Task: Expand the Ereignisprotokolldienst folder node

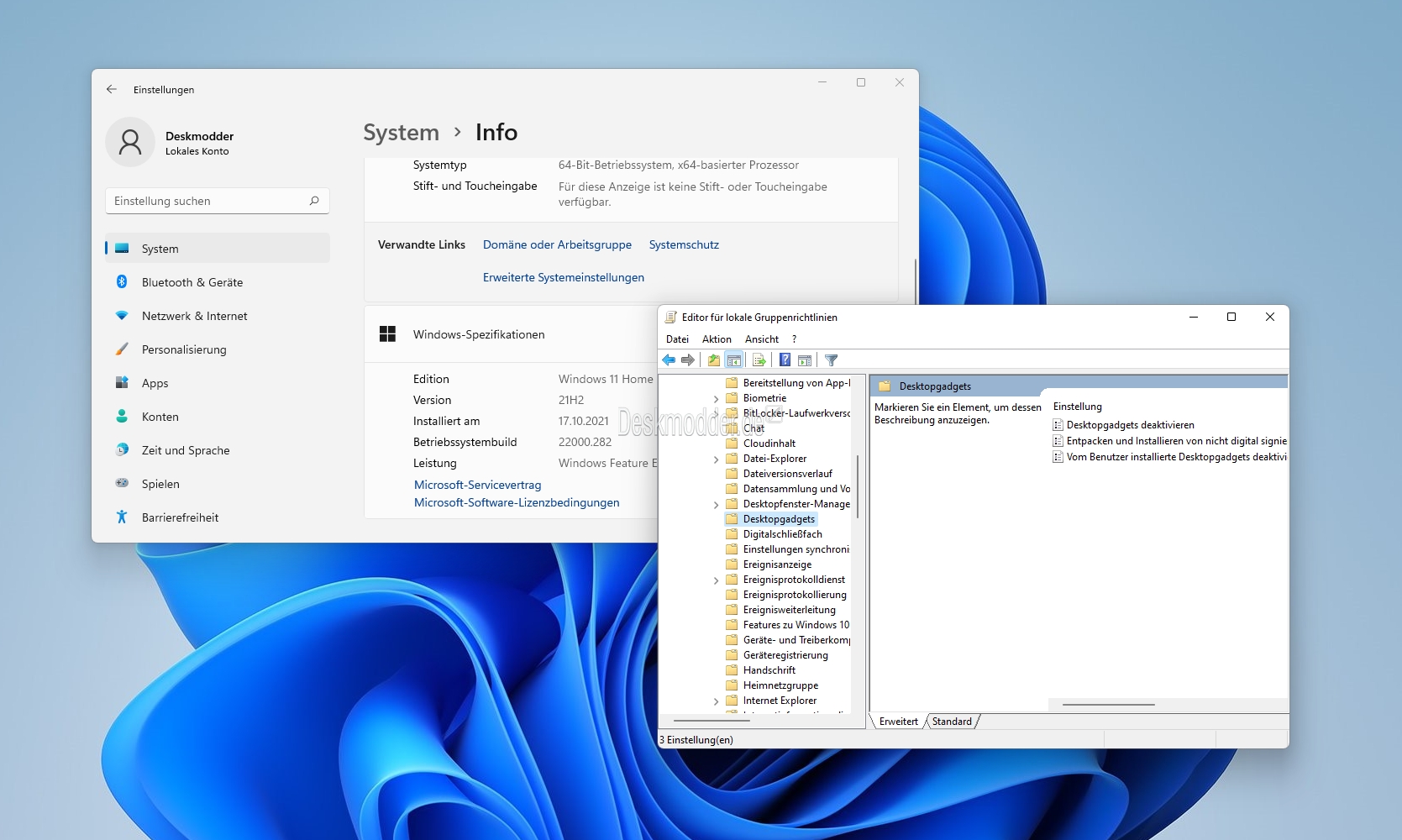Action: click(717, 580)
